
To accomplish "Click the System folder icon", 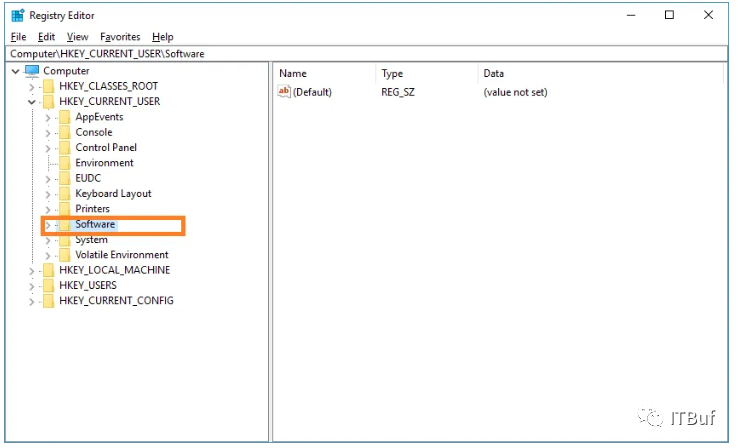I will pos(64,240).
